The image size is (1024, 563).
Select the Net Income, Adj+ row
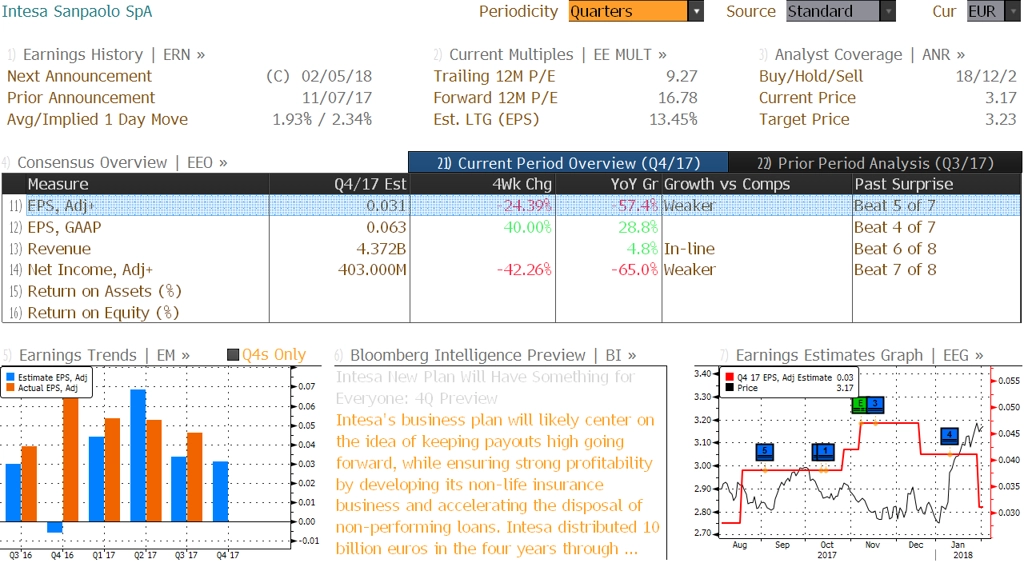(x=511, y=269)
